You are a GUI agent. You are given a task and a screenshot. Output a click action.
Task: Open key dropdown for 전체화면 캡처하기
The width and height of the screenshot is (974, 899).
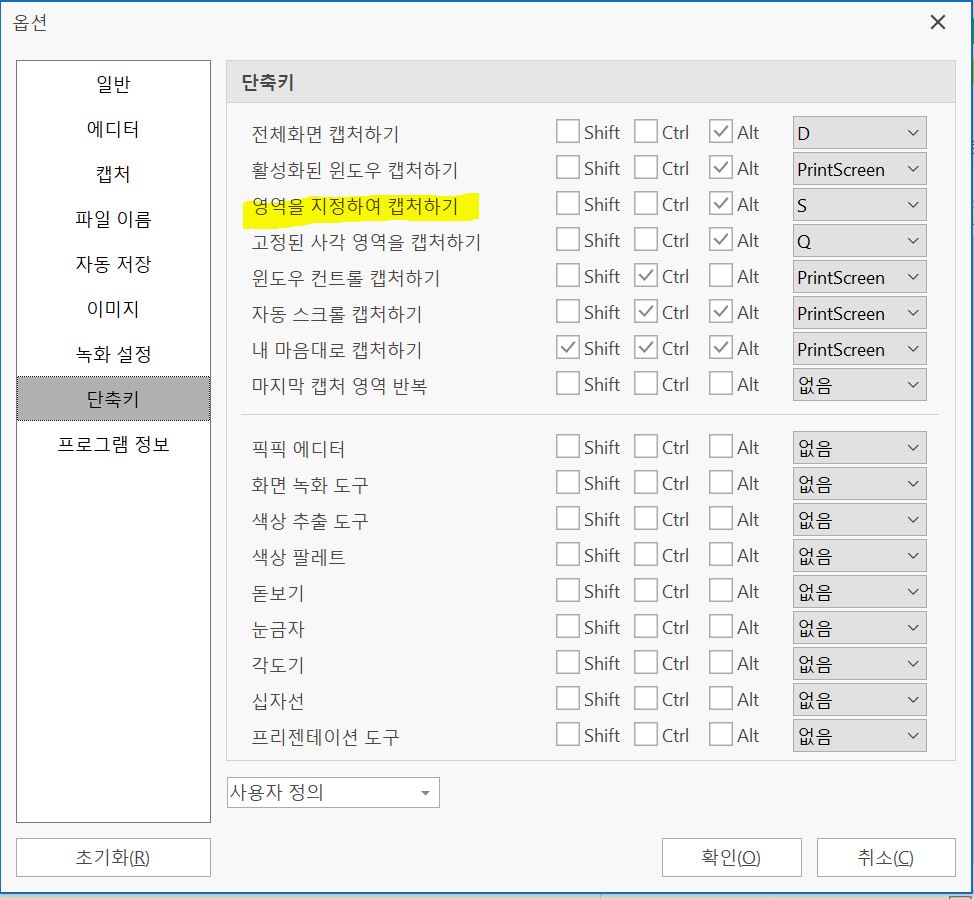(x=860, y=133)
